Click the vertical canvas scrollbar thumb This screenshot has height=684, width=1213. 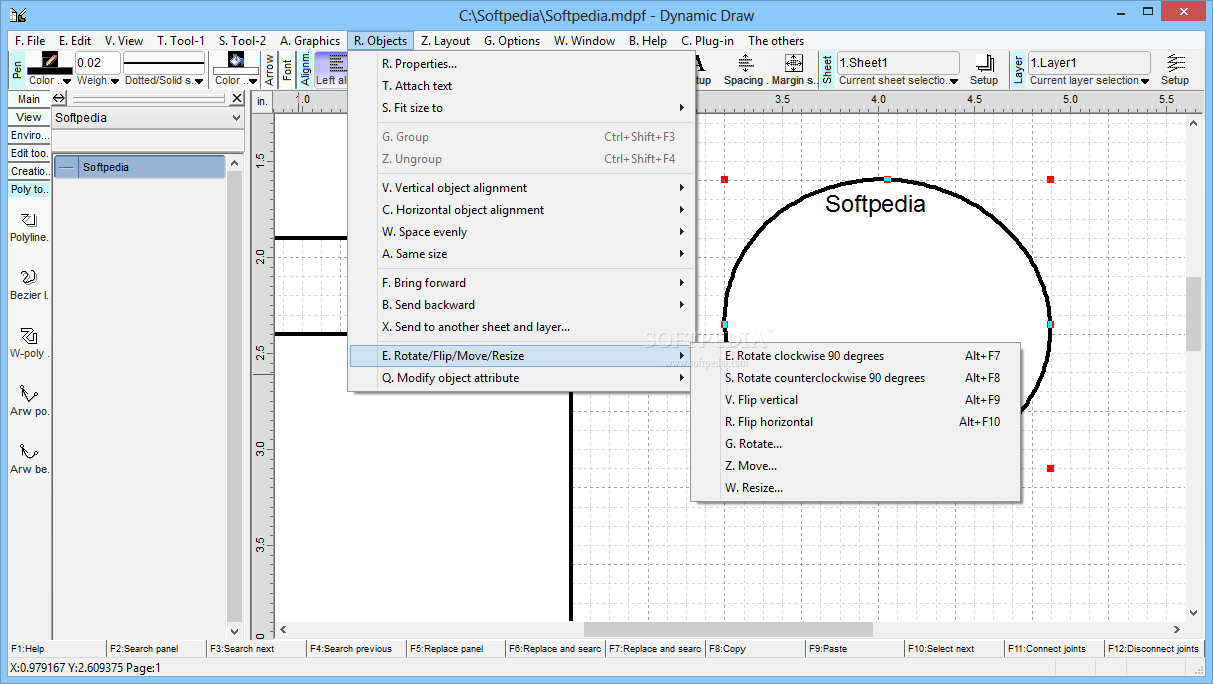[1193, 313]
